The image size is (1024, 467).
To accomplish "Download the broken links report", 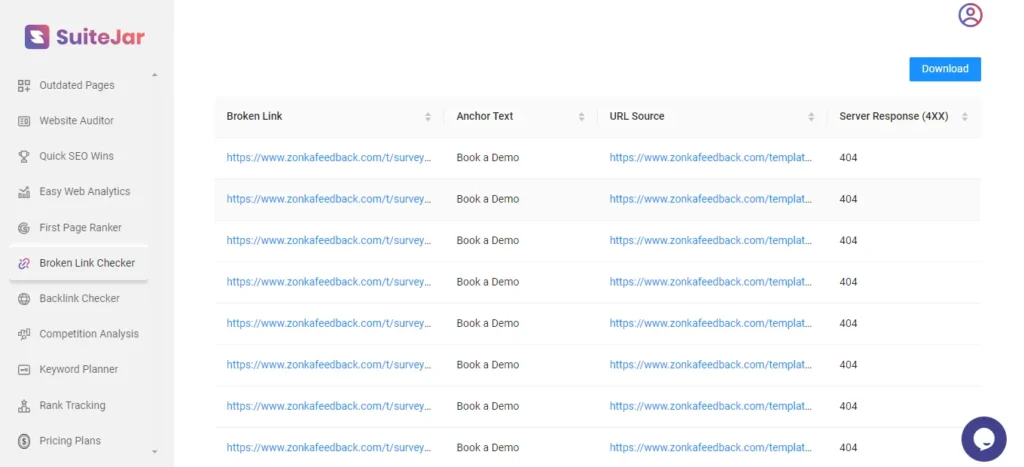I will [x=944, y=69].
